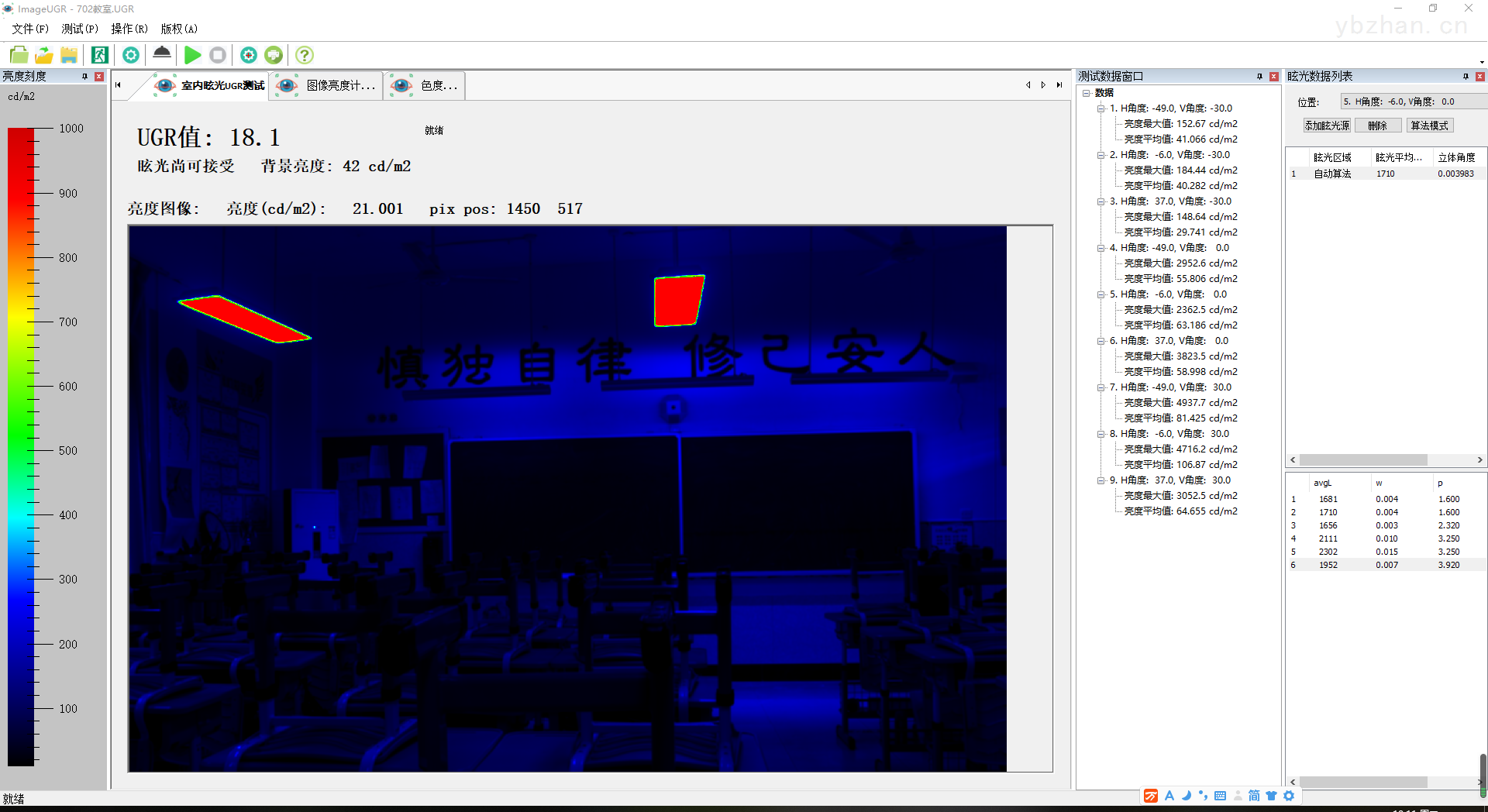This screenshot has width=1488, height=812.
Task: Click the 添加眩光源 button
Action: (1327, 126)
